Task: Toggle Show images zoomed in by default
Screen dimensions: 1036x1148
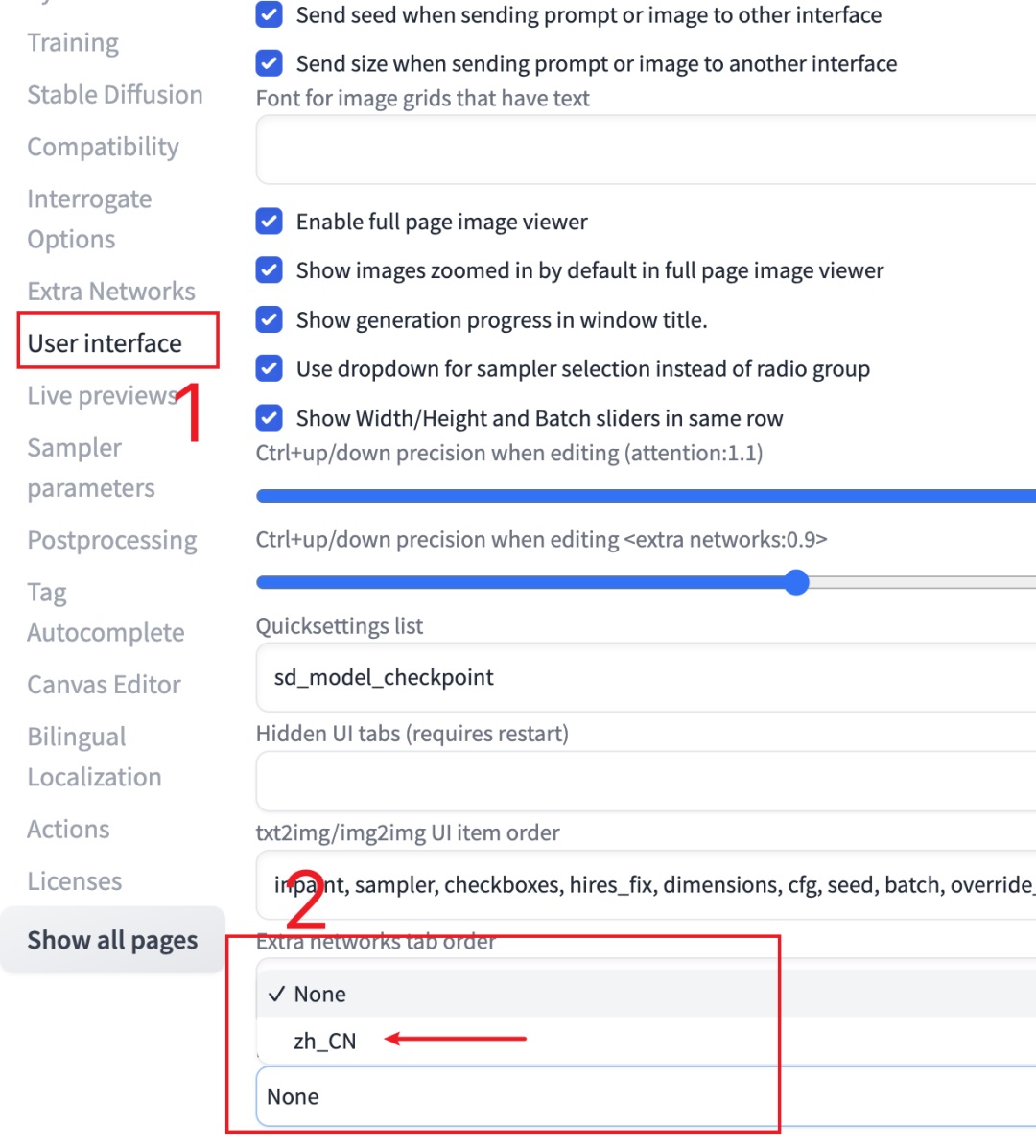Action: pyautogui.click(x=270, y=270)
